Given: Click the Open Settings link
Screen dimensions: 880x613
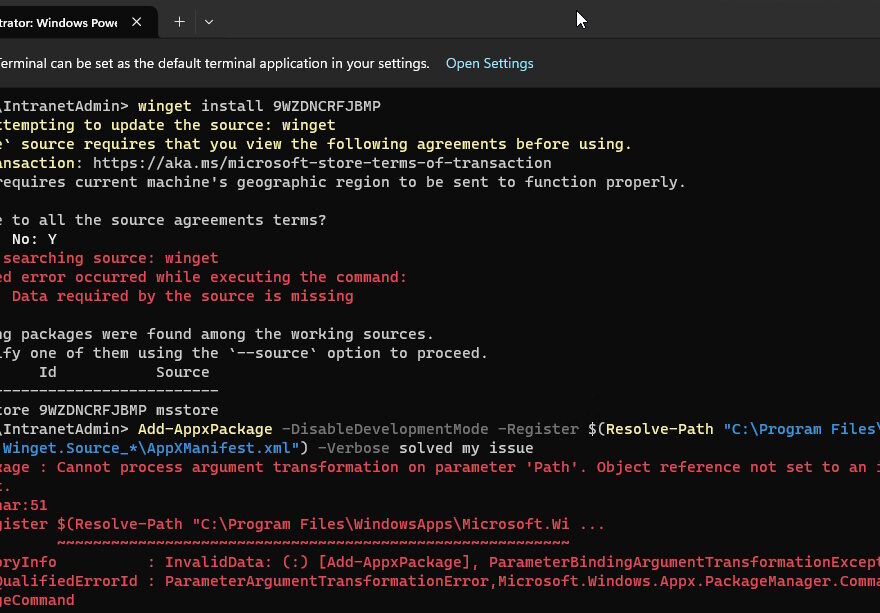Looking at the screenshot, I should click(489, 63).
